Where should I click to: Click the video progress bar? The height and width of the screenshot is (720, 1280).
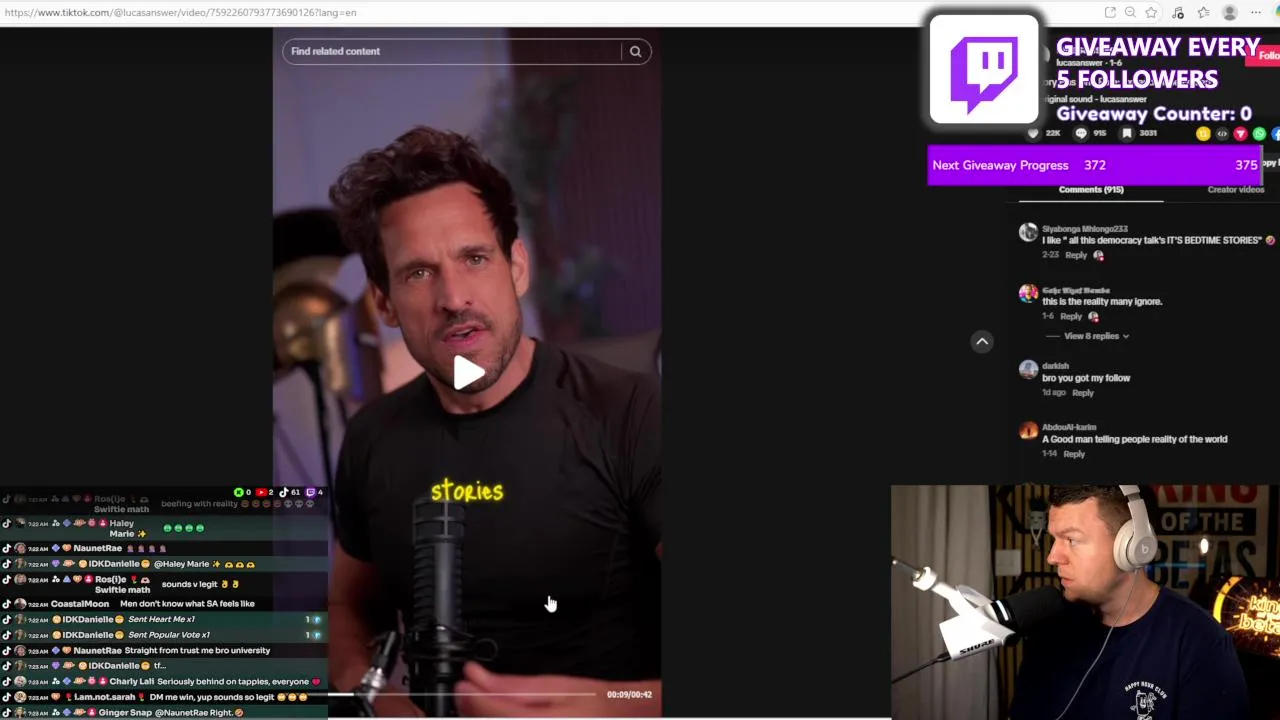tap(462, 694)
